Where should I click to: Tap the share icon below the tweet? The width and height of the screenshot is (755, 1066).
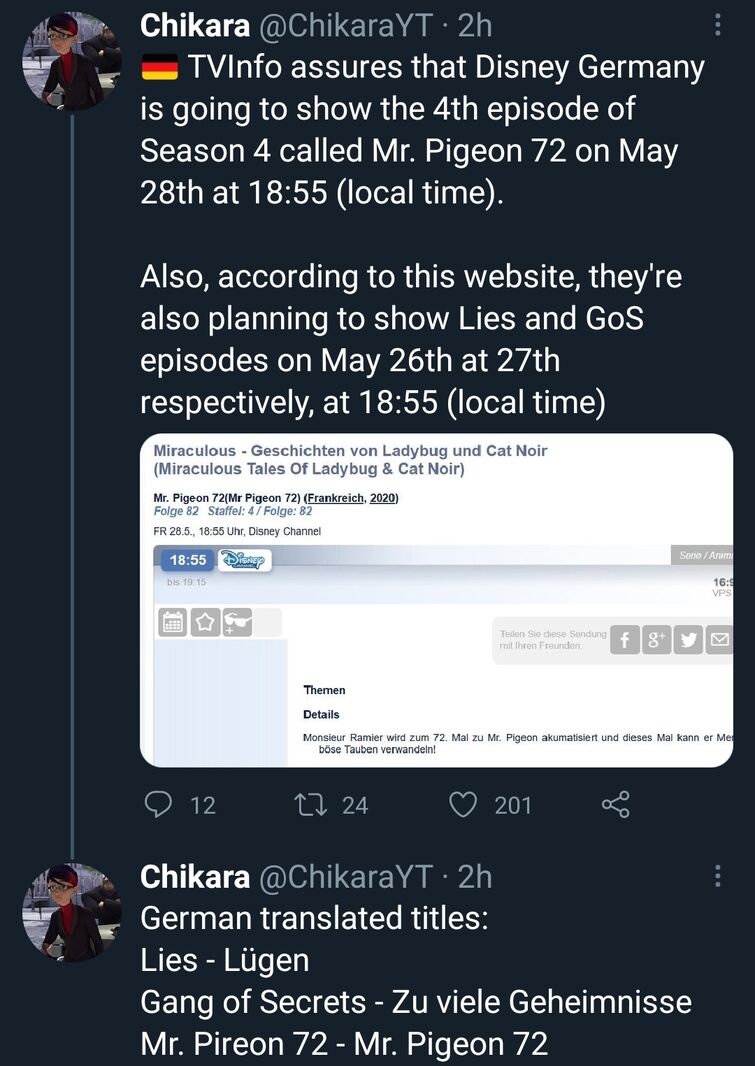pos(616,804)
